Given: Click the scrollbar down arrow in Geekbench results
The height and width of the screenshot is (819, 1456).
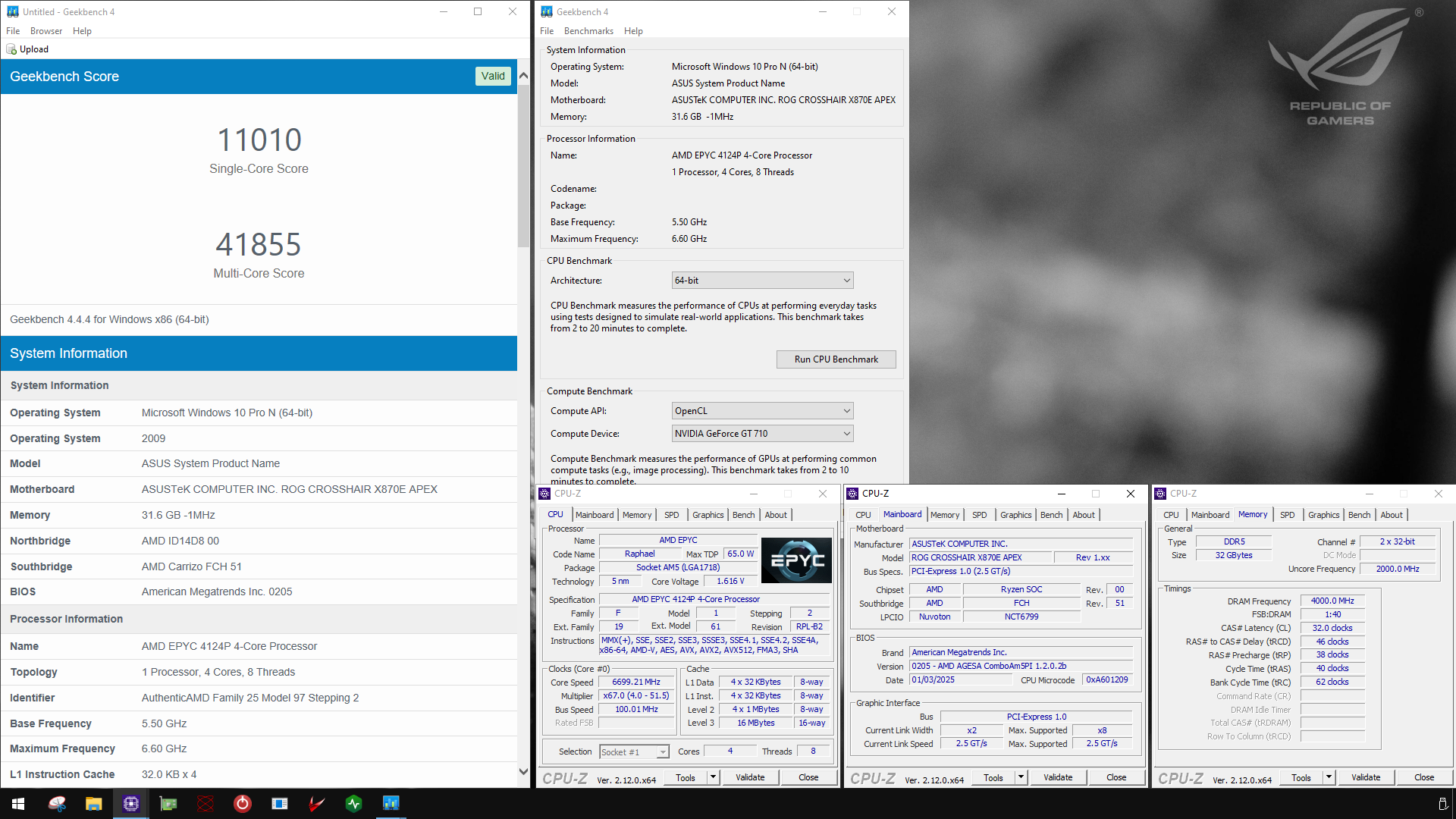Looking at the screenshot, I should pos(523,772).
